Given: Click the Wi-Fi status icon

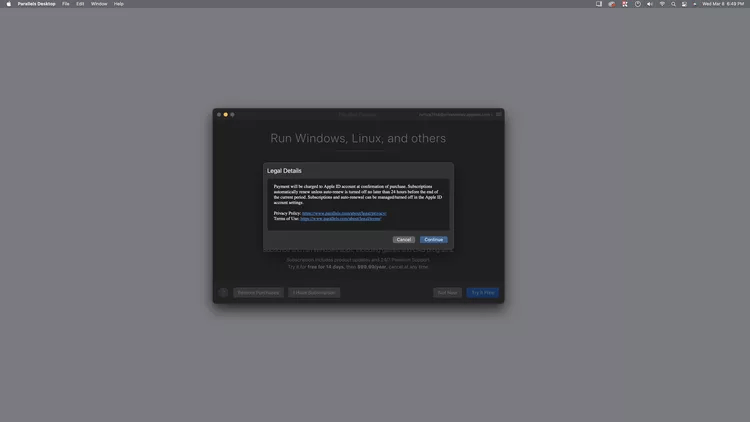Looking at the screenshot, I should pyautogui.click(x=662, y=4).
